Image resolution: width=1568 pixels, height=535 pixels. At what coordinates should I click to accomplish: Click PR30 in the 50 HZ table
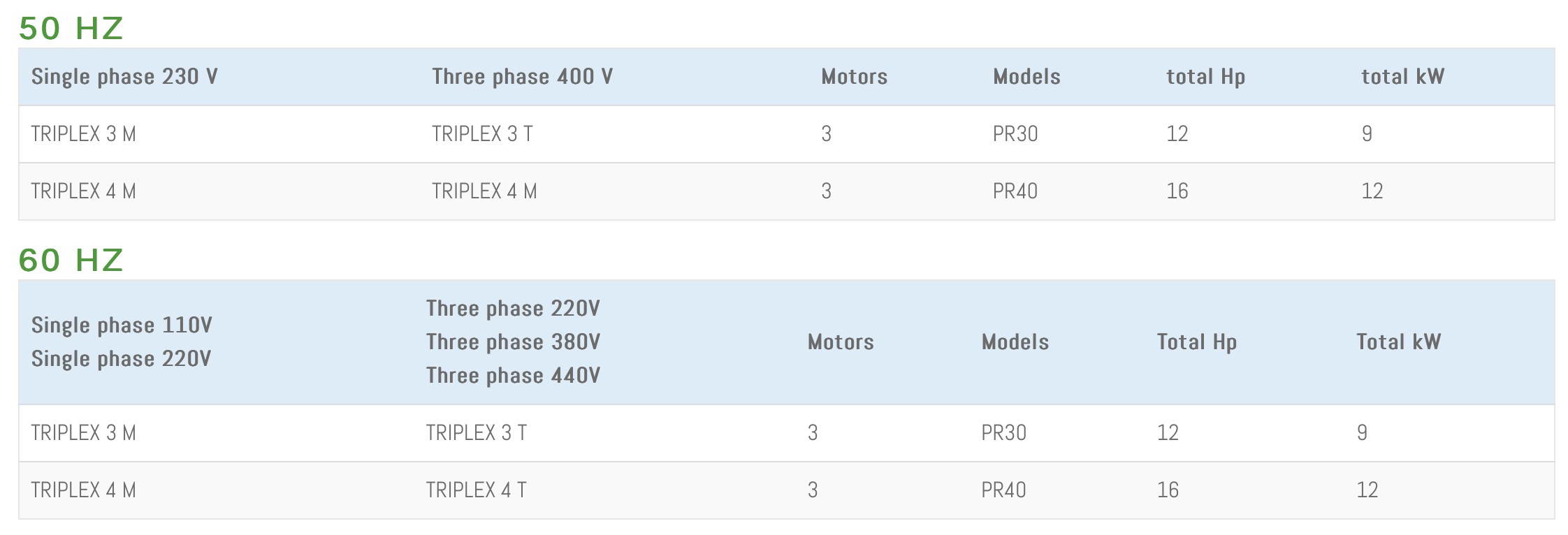(x=1015, y=134)
